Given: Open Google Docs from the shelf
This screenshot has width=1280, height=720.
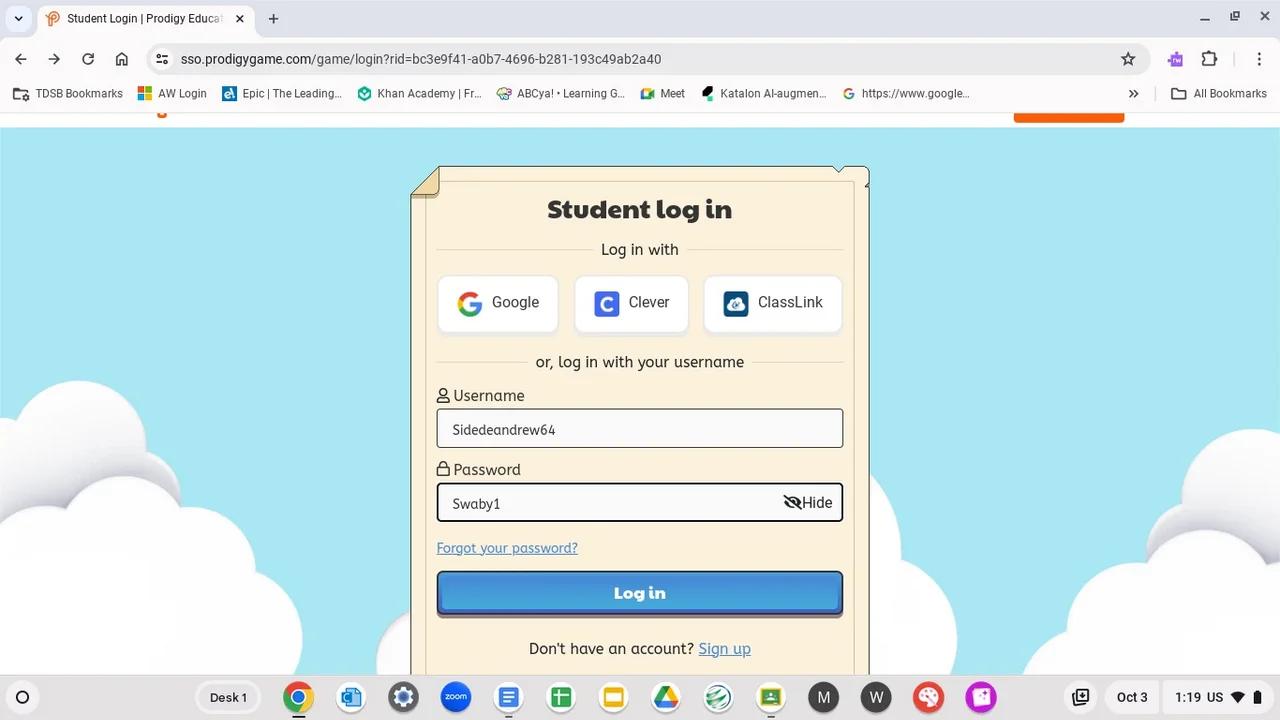Looking at the screenshot, I should pyautogui.click(x=508, y=697).
